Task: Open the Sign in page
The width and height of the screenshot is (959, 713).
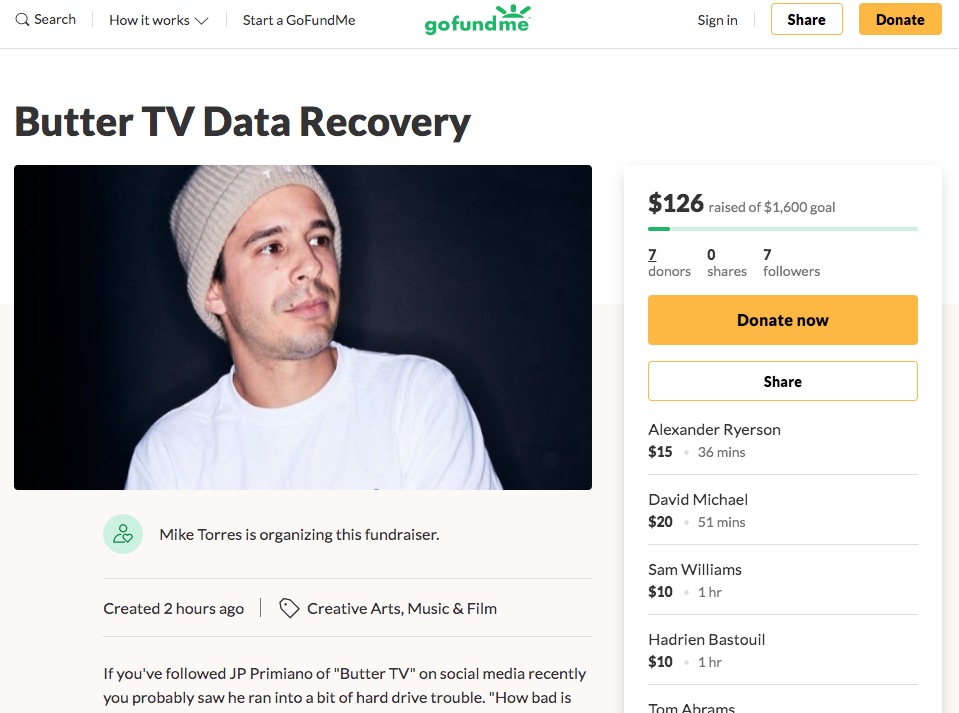Action: click(717, 20)
